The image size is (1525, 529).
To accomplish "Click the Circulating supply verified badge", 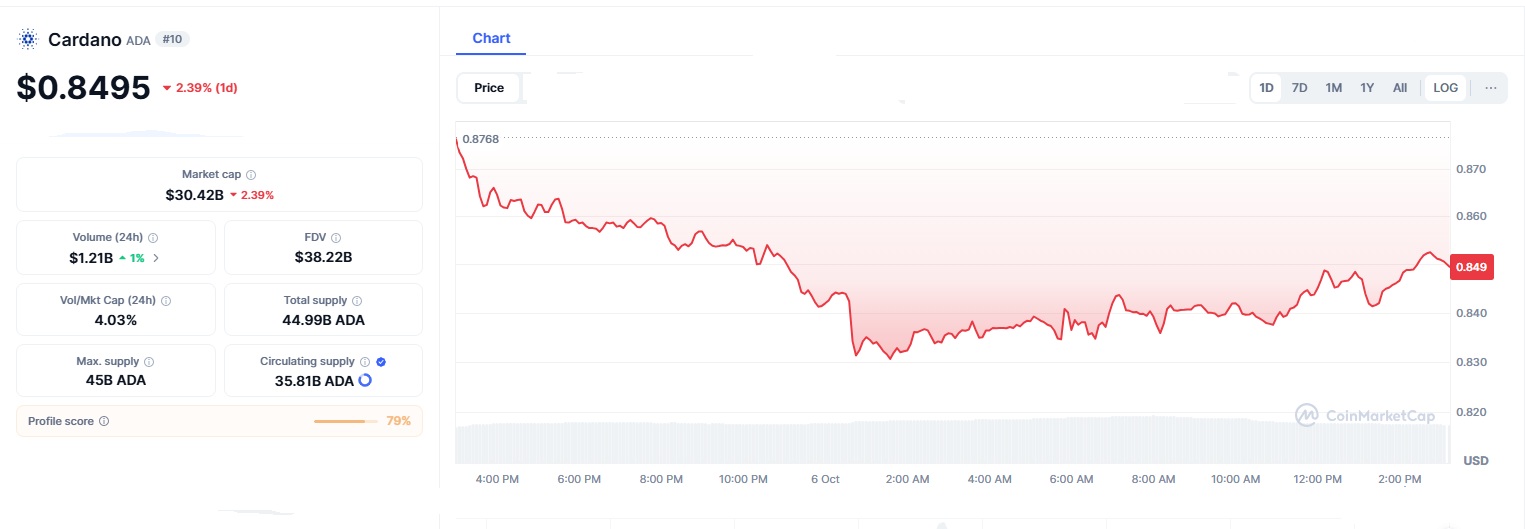I will pos(381,362).
